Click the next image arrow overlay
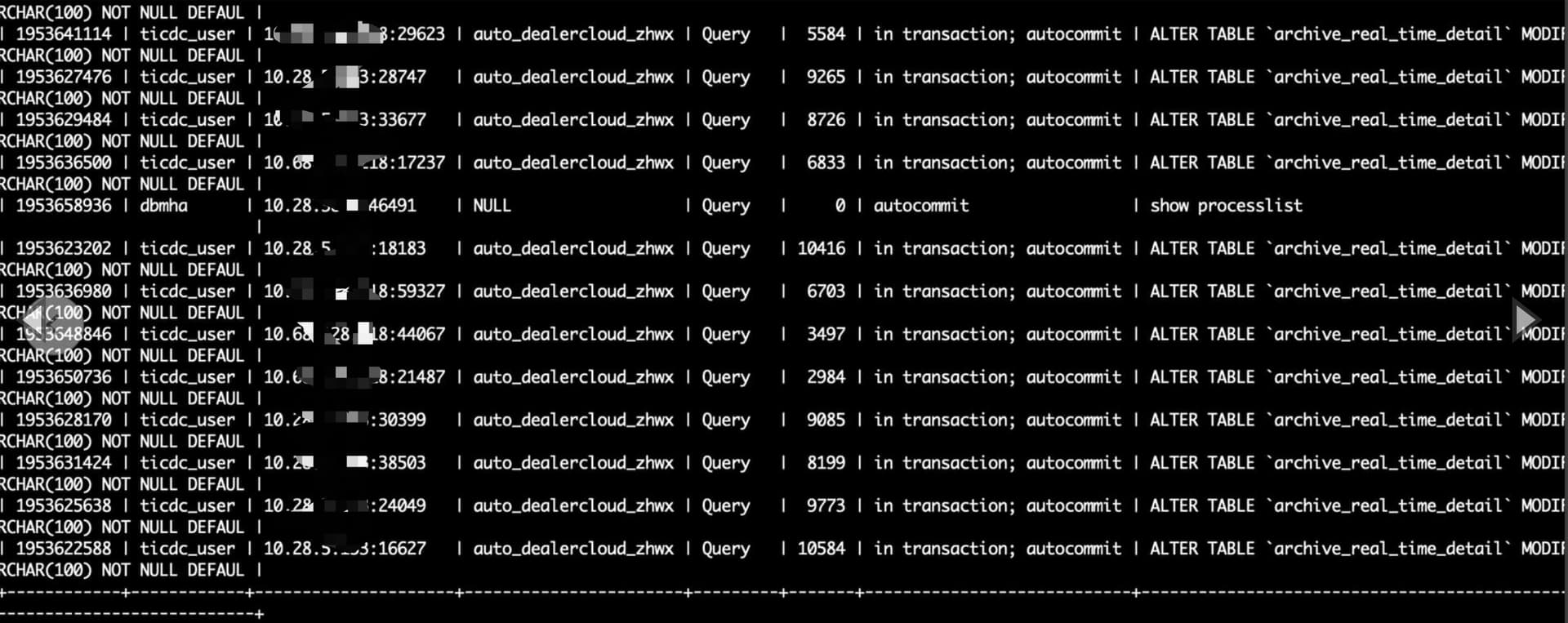The image size is (1568, 623). [1526, 320]
